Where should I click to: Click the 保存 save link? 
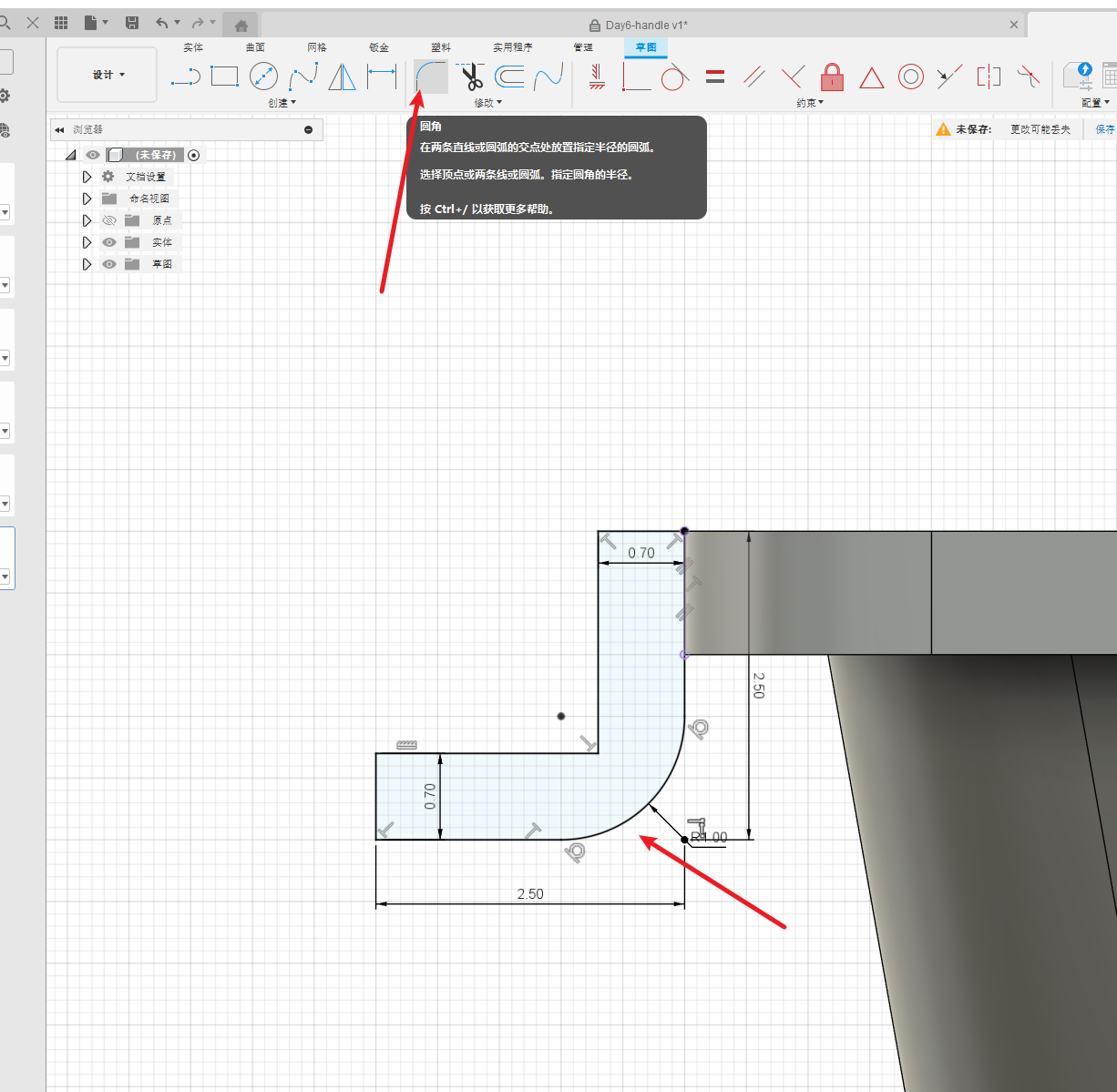click(x=1104, y=129)
